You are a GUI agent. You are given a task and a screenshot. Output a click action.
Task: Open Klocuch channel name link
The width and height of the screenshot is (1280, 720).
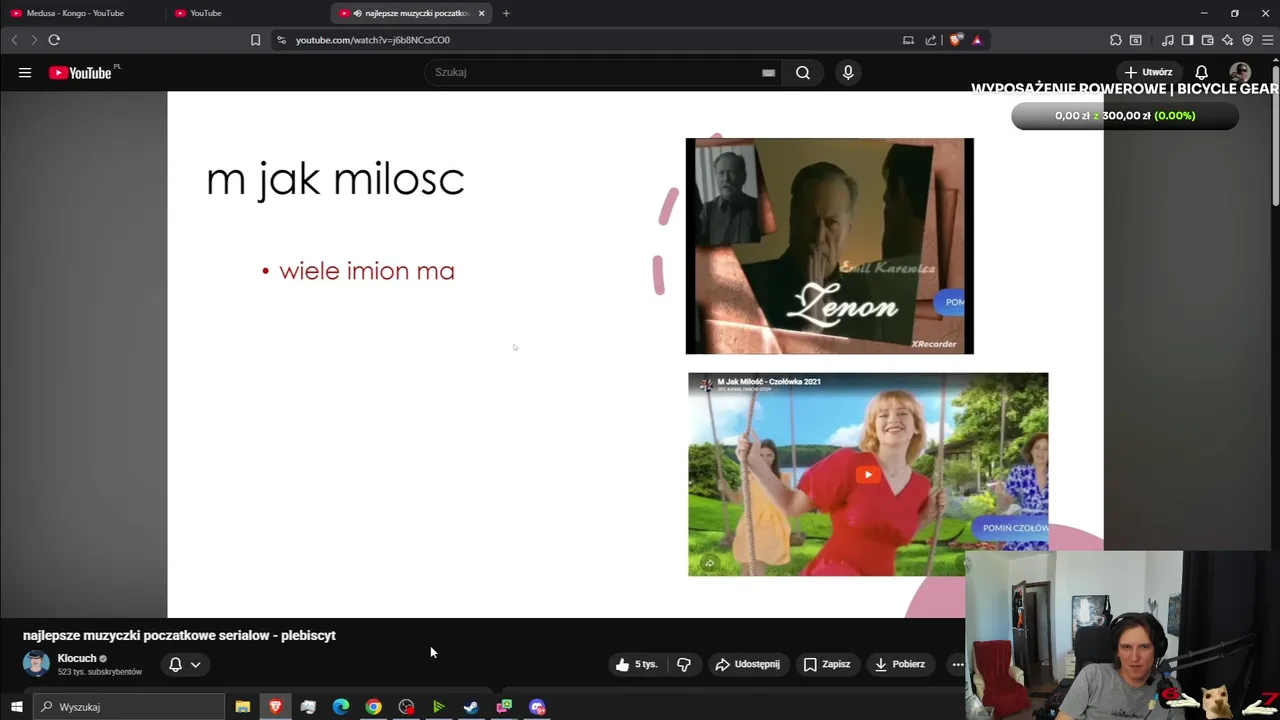[77, 658]
